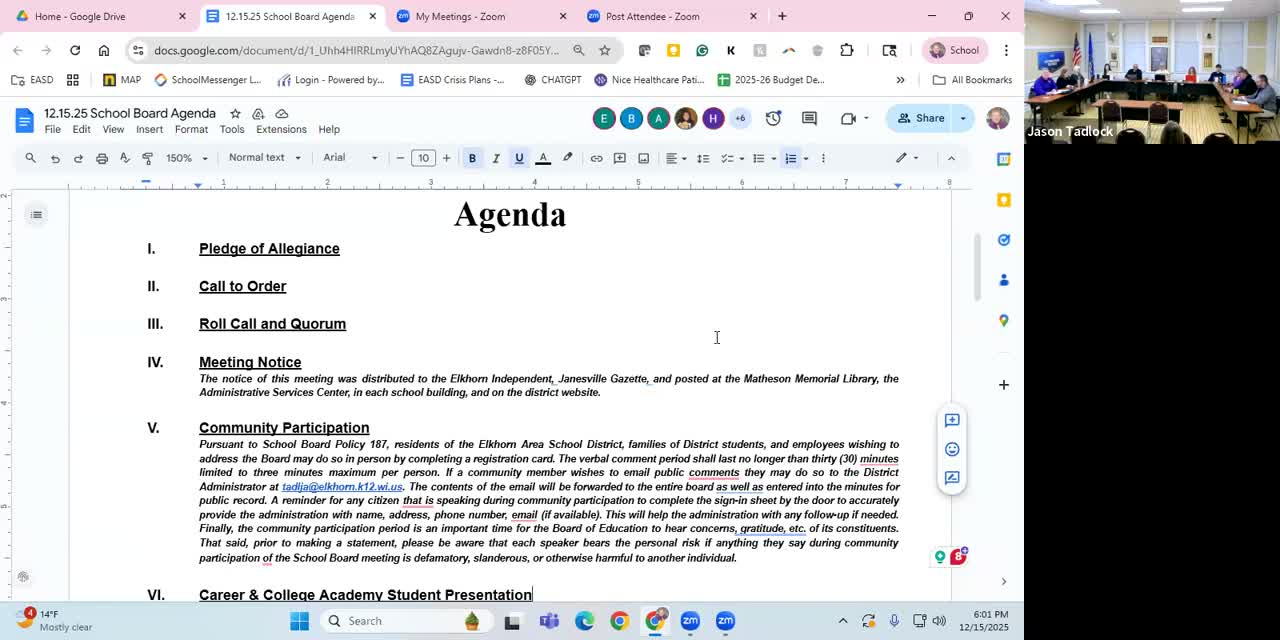Open the text color picker
The height and width of the screenshot is (640, 1280).
543,158
